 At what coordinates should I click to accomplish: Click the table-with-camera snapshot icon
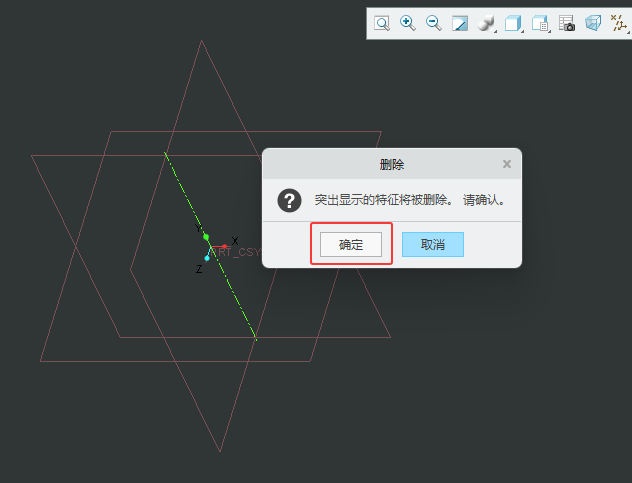567,23
